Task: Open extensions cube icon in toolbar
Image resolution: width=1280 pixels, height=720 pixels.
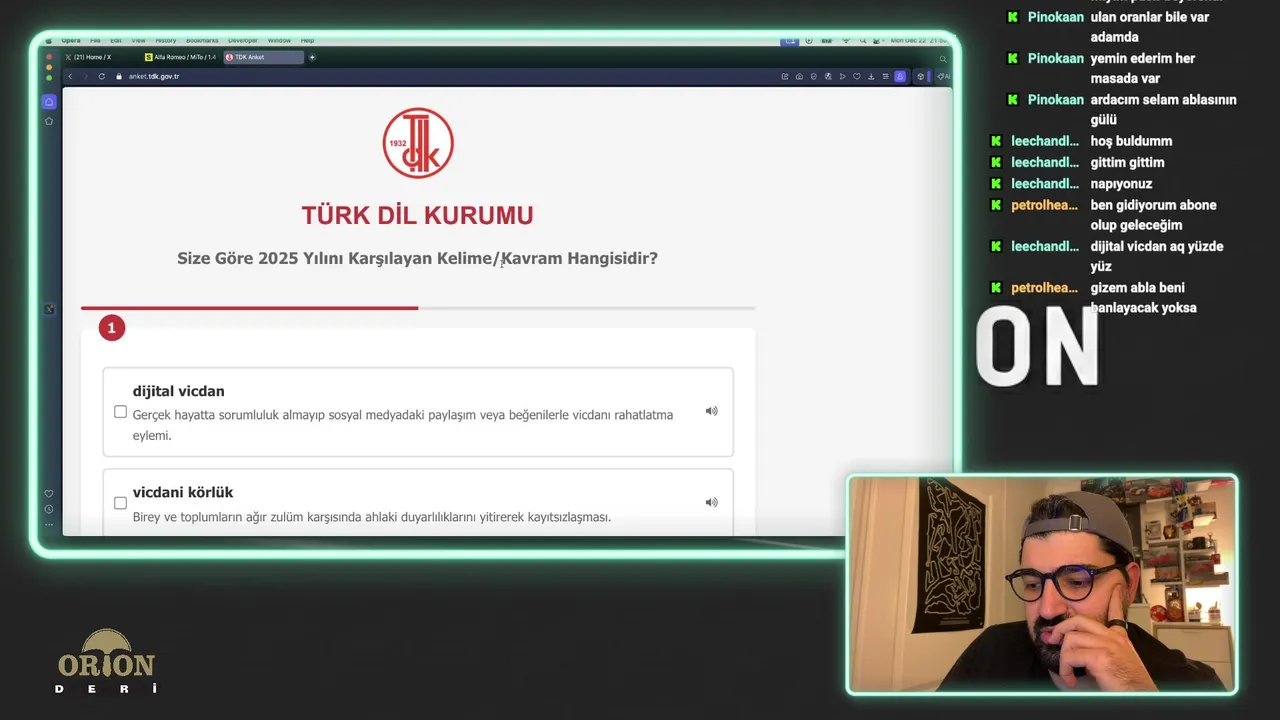Action: 920,76
